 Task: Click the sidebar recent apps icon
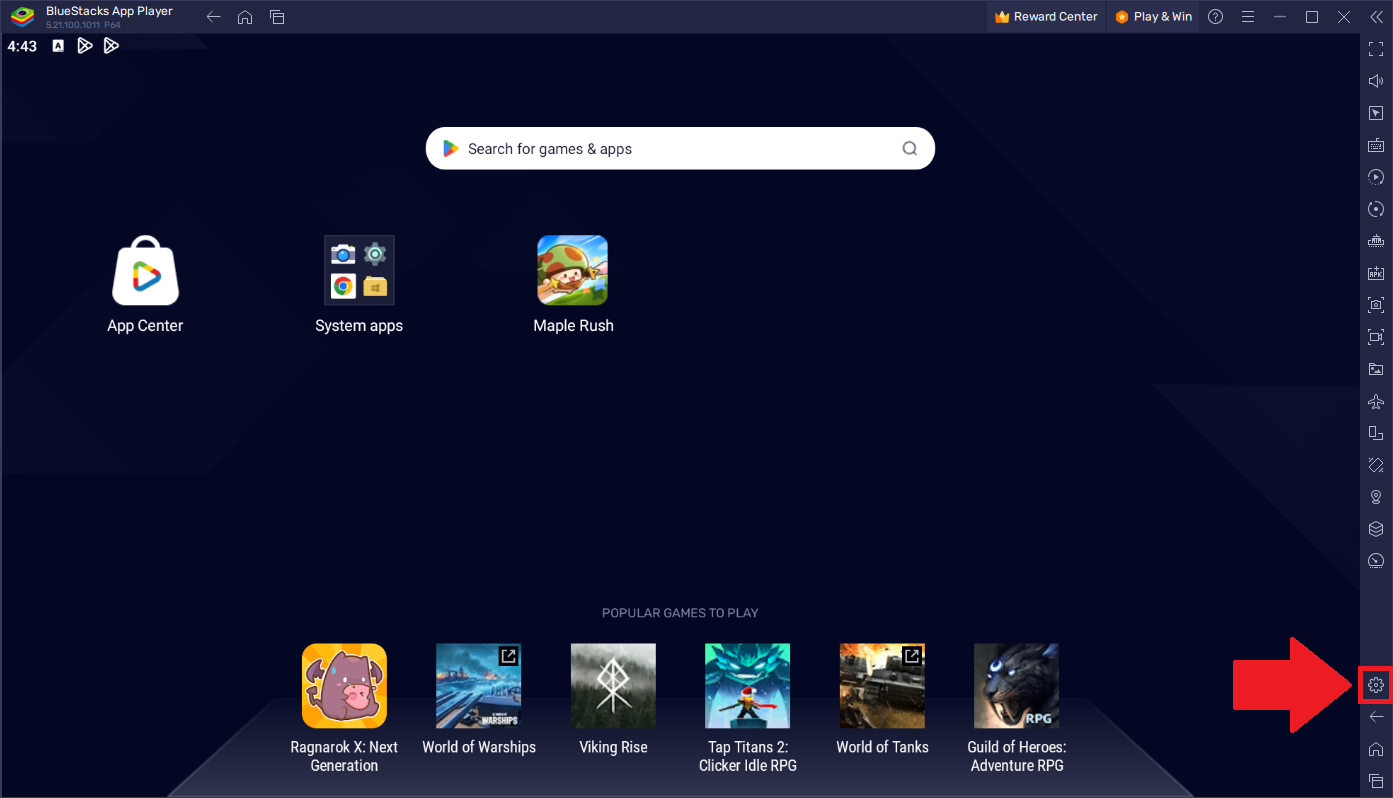click(1376, 780)
